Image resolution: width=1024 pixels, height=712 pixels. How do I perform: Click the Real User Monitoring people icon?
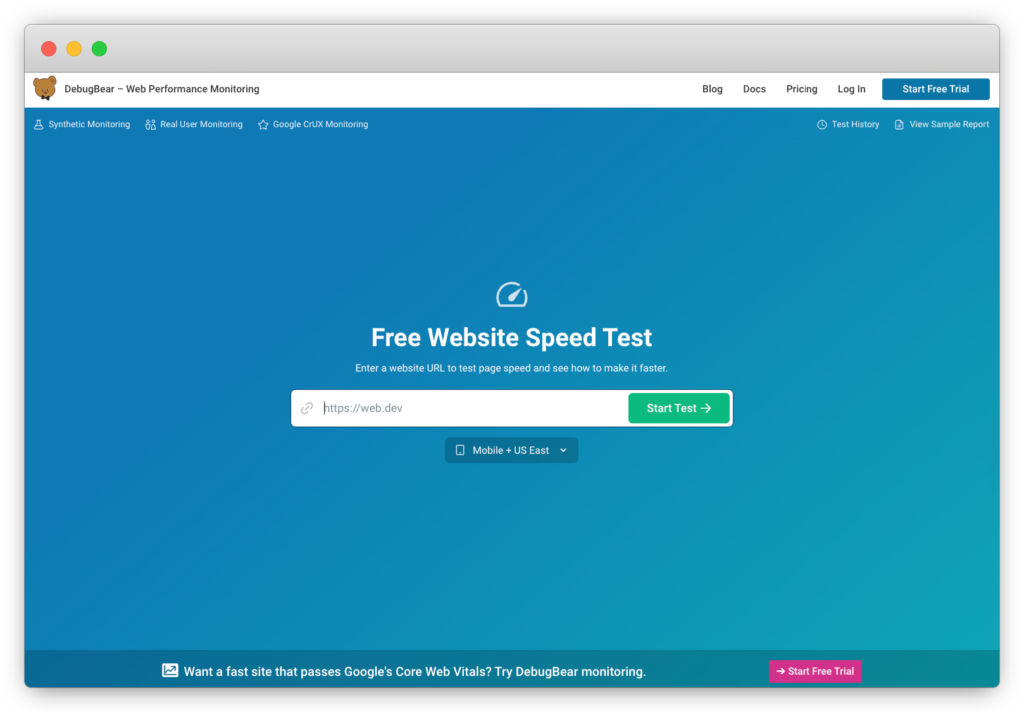[150, 125]
